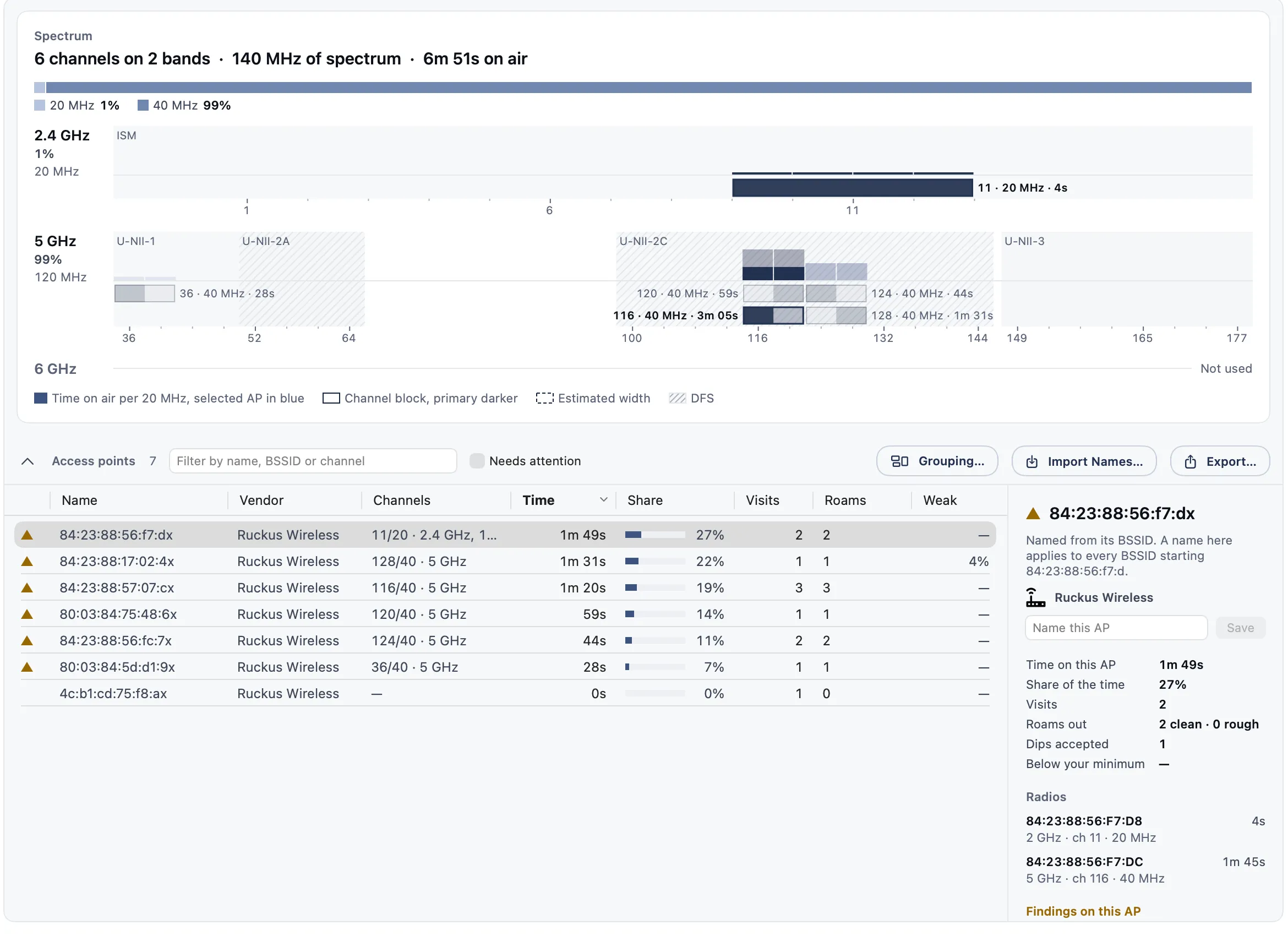
Task: Click warning triangle on 80:03:84:75:48:6x row
Action: 26,614
